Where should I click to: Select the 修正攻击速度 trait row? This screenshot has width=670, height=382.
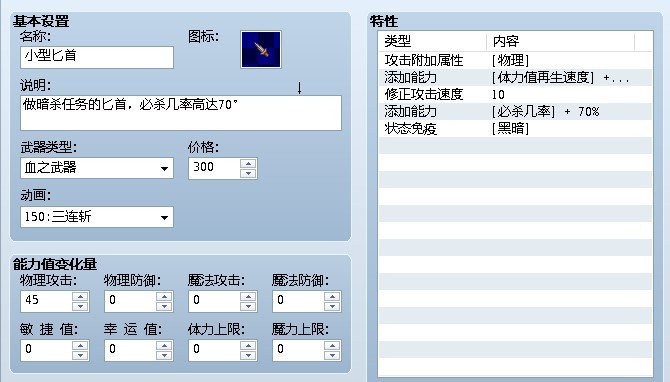click(515, 94)
